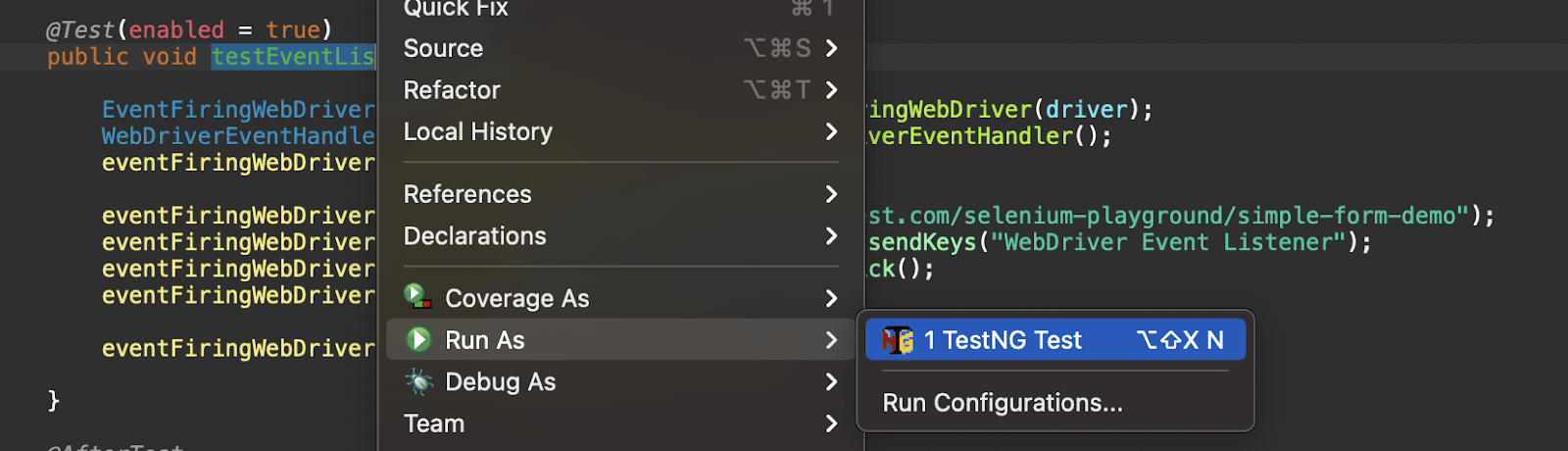1568x451 pixels.
Task: Expand the Team submenu arrow
Action: 831,424
